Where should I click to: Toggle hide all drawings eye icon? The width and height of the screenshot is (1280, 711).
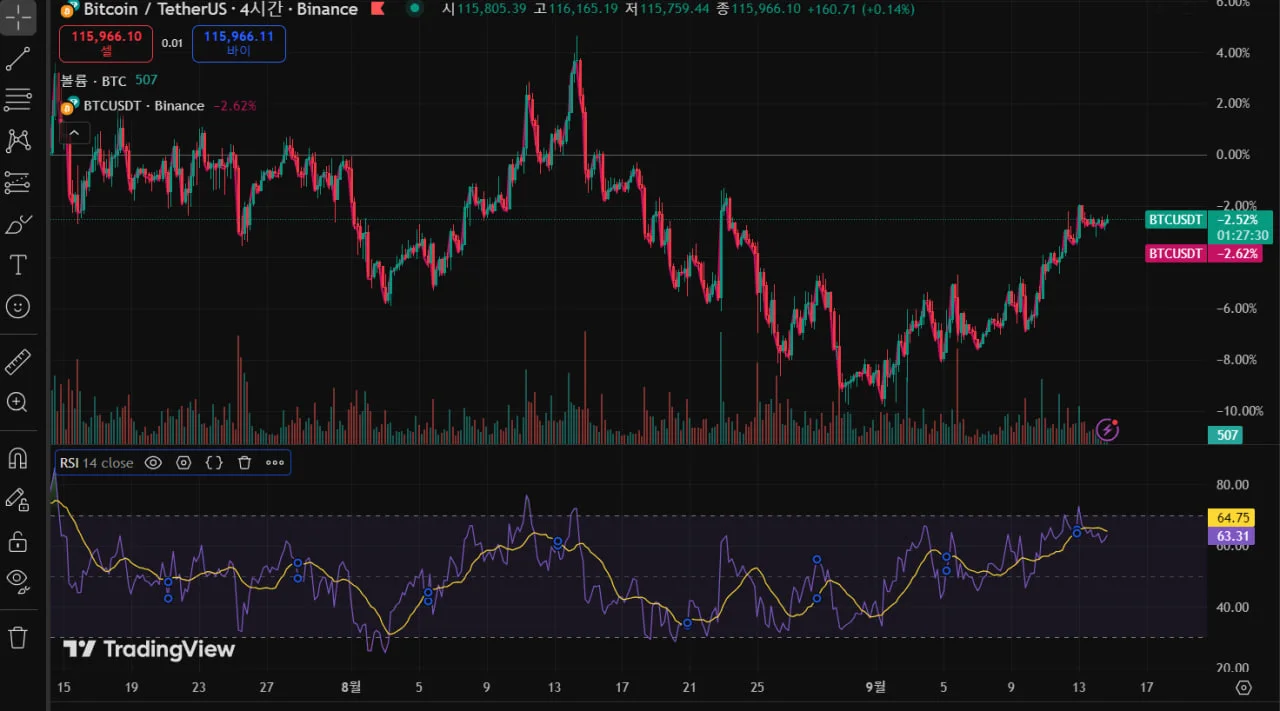18,579
